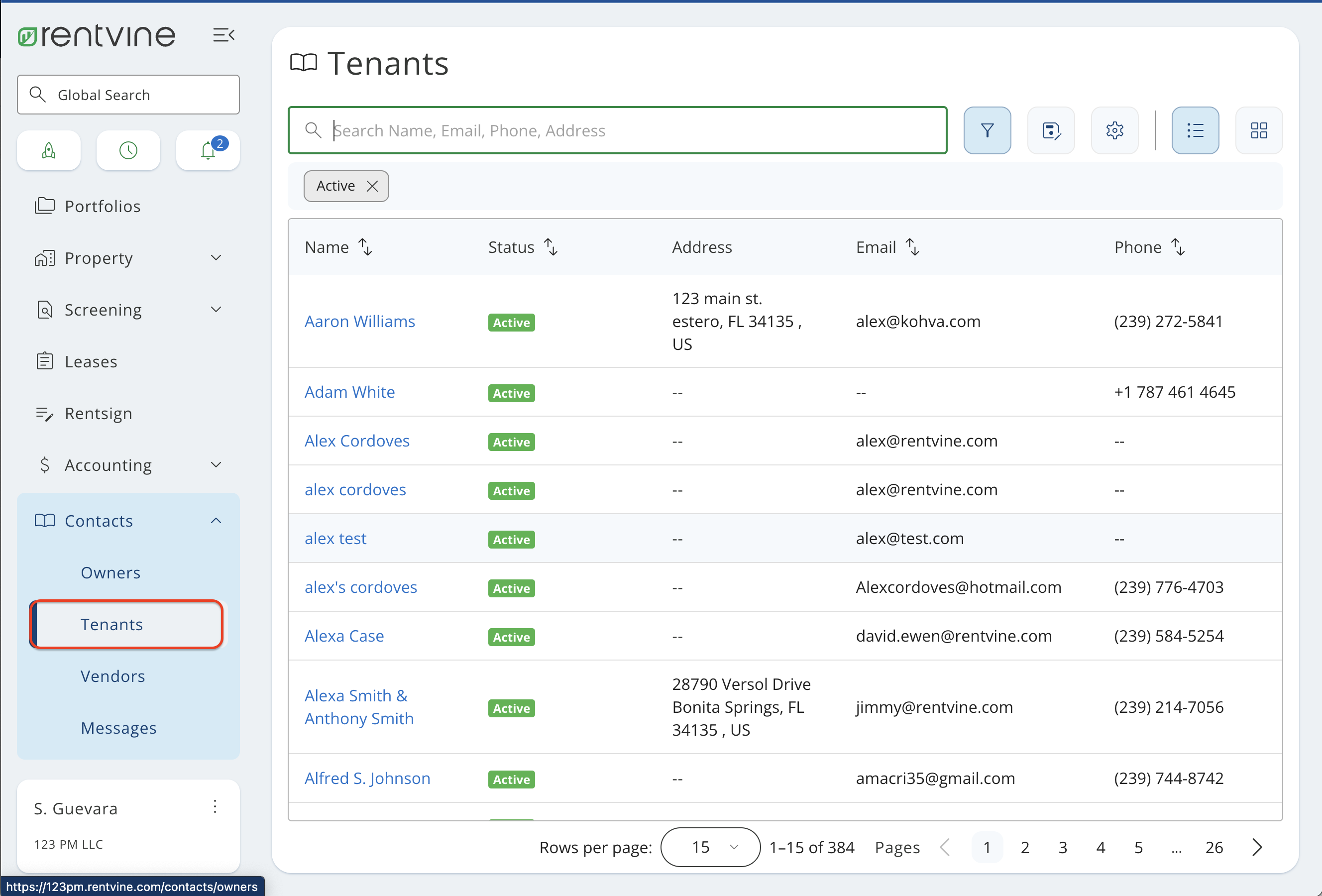Expand the Property section
The image size is (1322, 896).
[216, 258]
